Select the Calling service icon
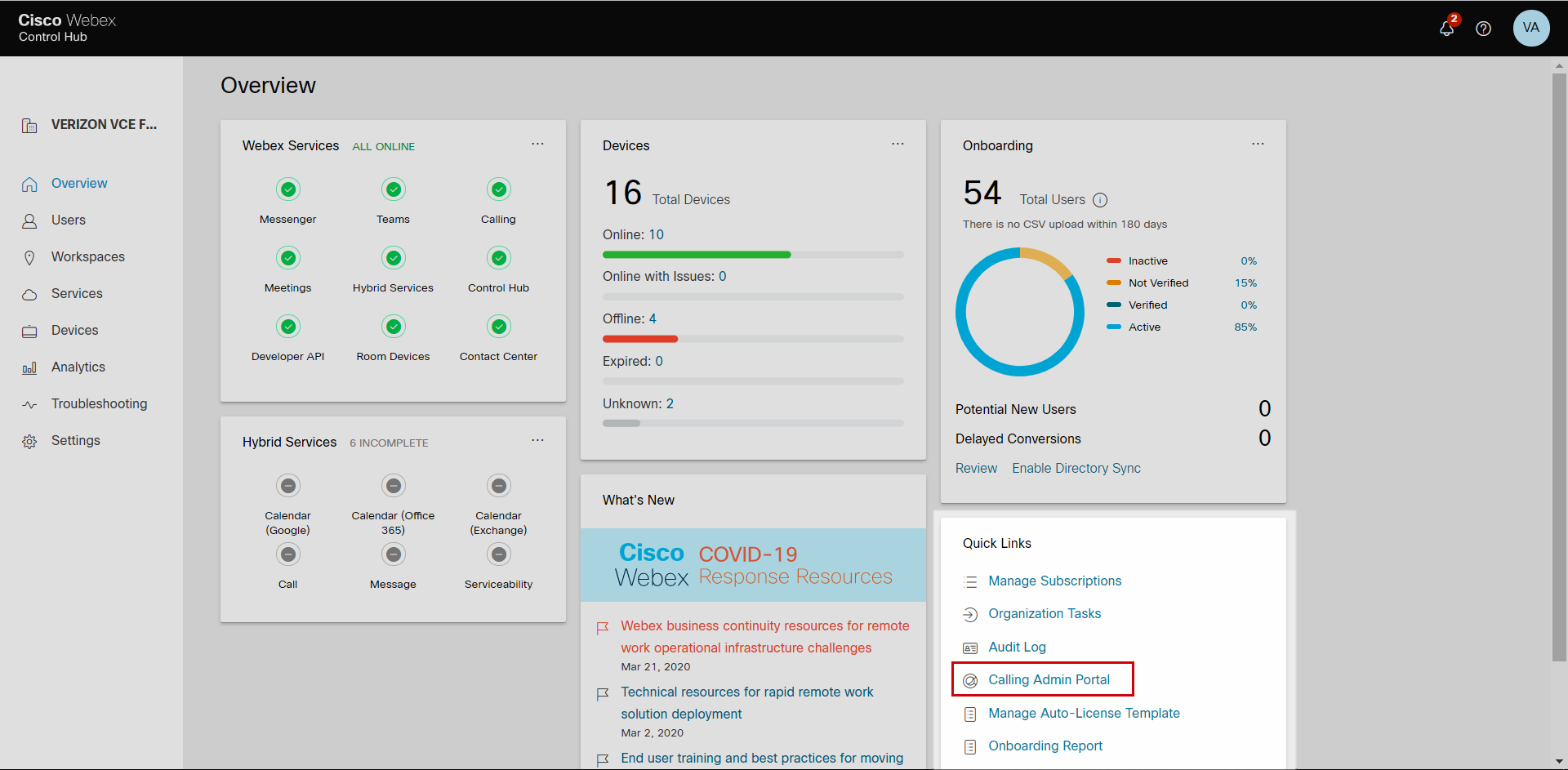The image size is (1568, 770). click(498, 189)
